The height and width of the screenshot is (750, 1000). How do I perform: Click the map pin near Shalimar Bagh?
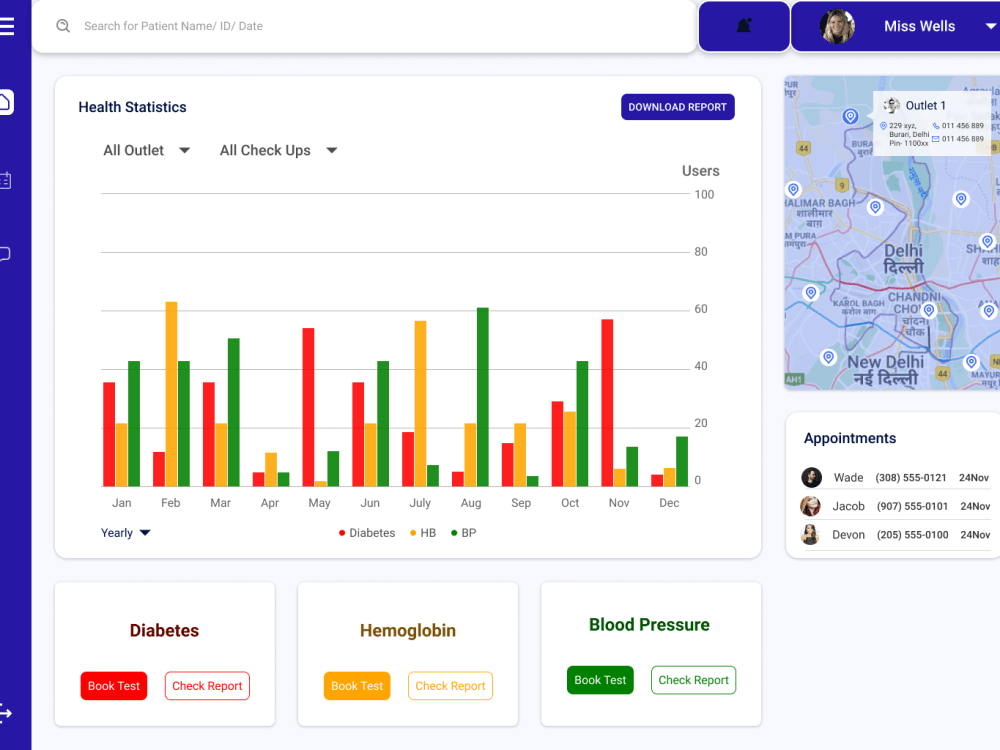tap(793, 189)
